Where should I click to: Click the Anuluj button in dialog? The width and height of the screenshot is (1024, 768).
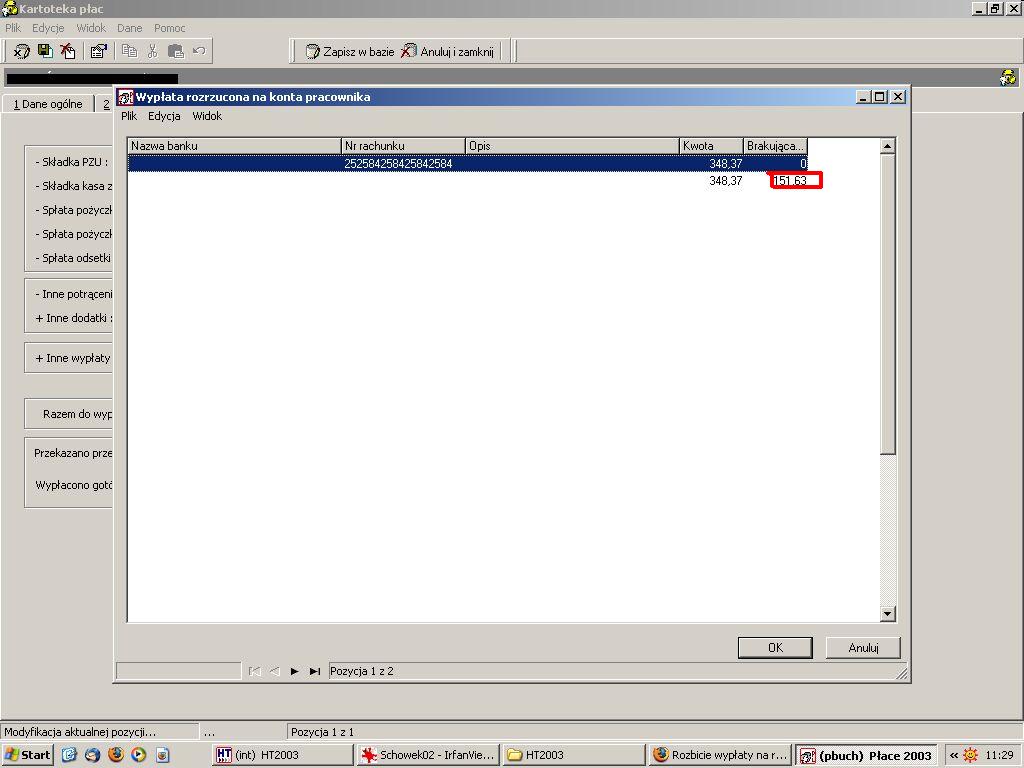point(863,647)
